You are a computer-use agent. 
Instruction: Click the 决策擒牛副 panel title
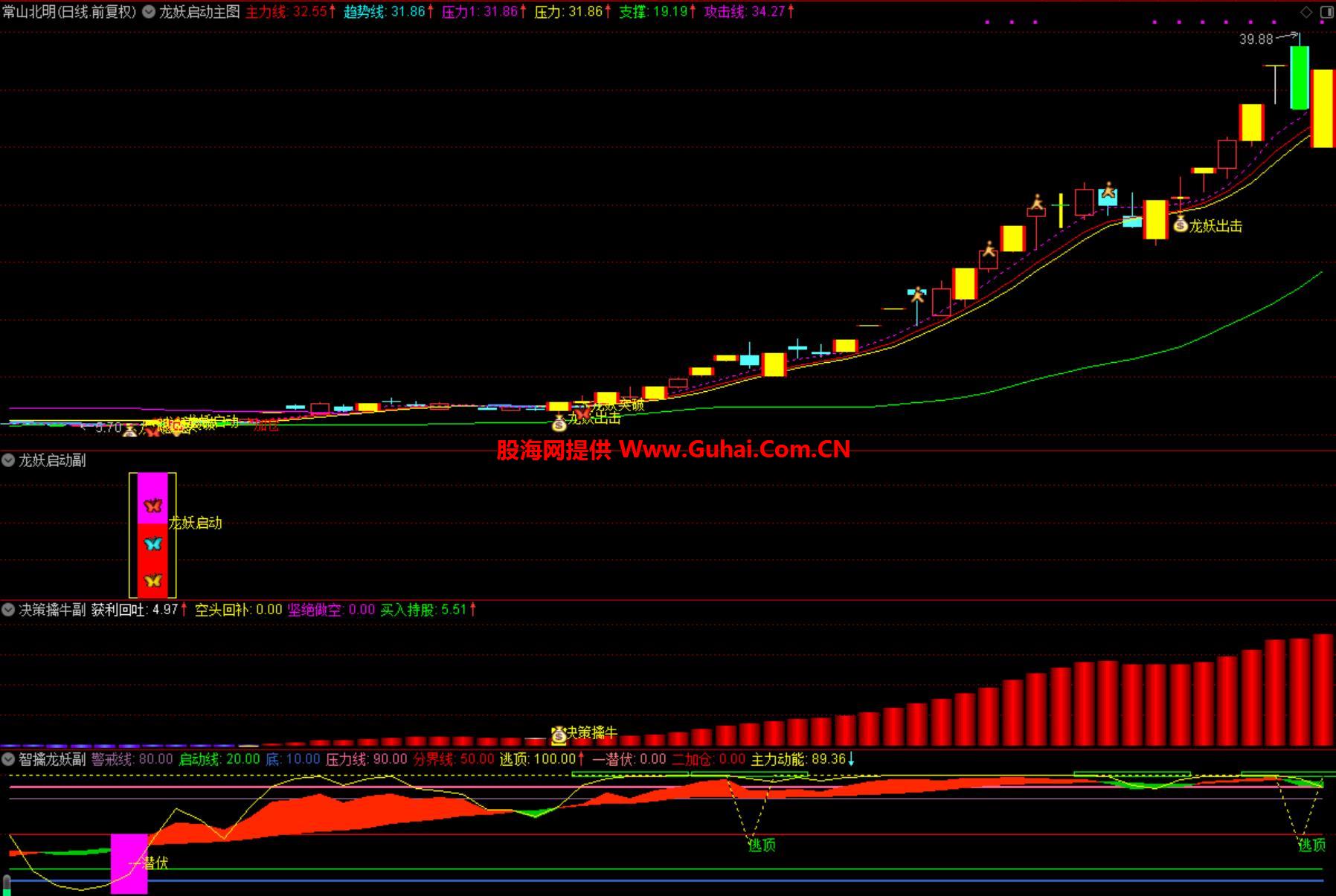coord(52,610)
